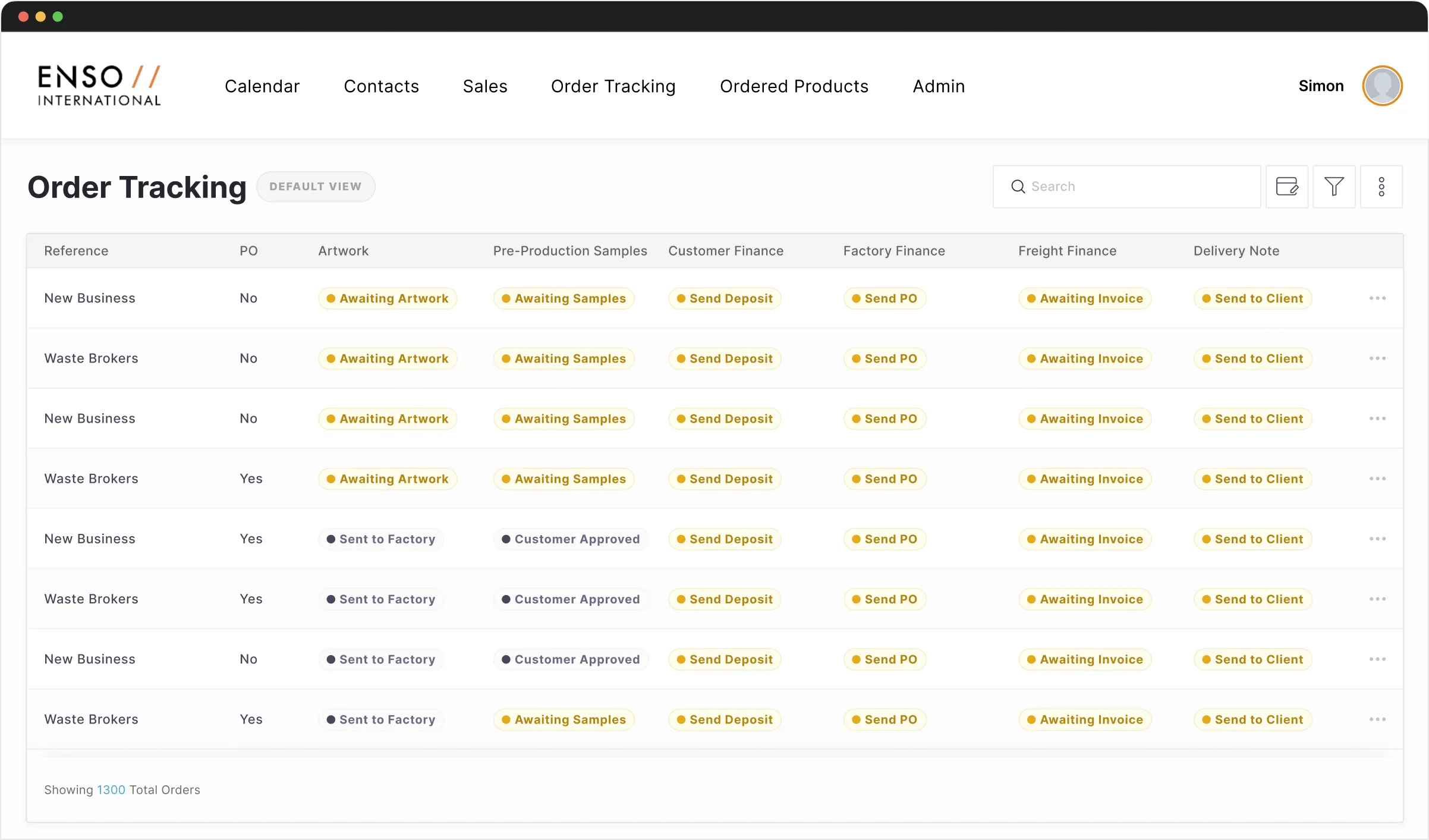Screen dimensions: 1429x840
Task: Go to Ordered Products section
Action: (x=794, y=86)
